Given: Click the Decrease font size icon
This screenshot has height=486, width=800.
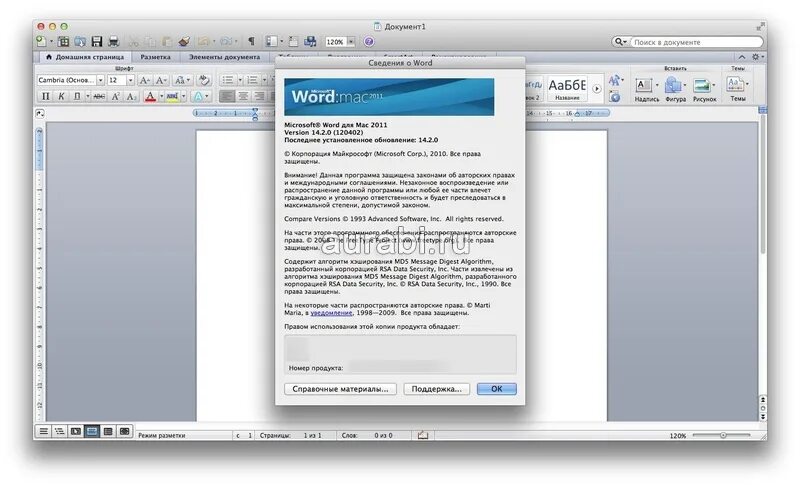Looking at the screenshot, I should [161, 80].
